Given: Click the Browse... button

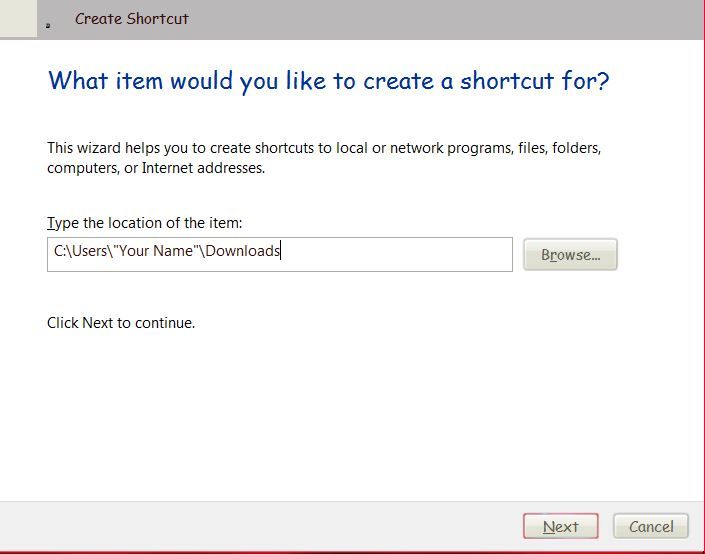Looking at the screenshot, I should (570, 255).
